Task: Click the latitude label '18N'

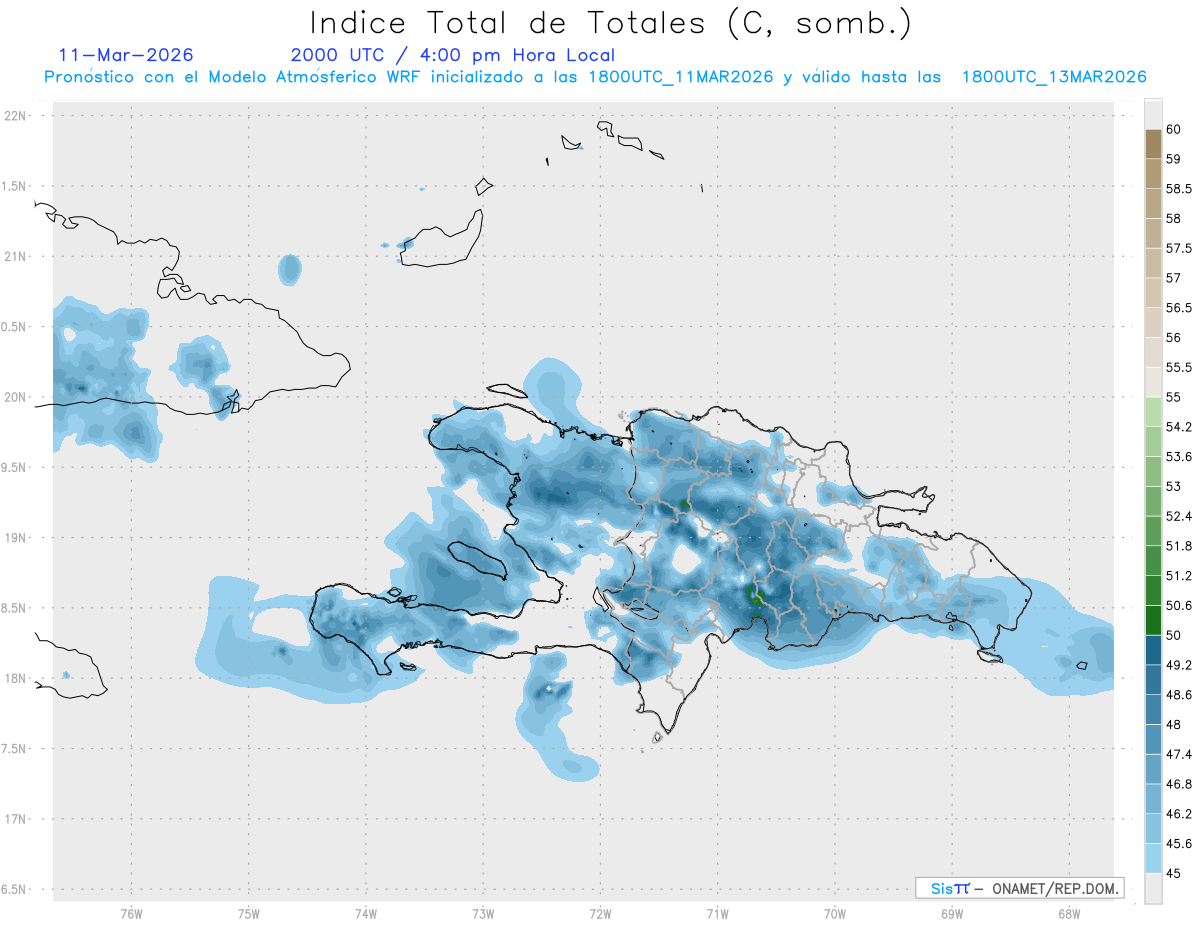Action: click(x=16, y=678)
